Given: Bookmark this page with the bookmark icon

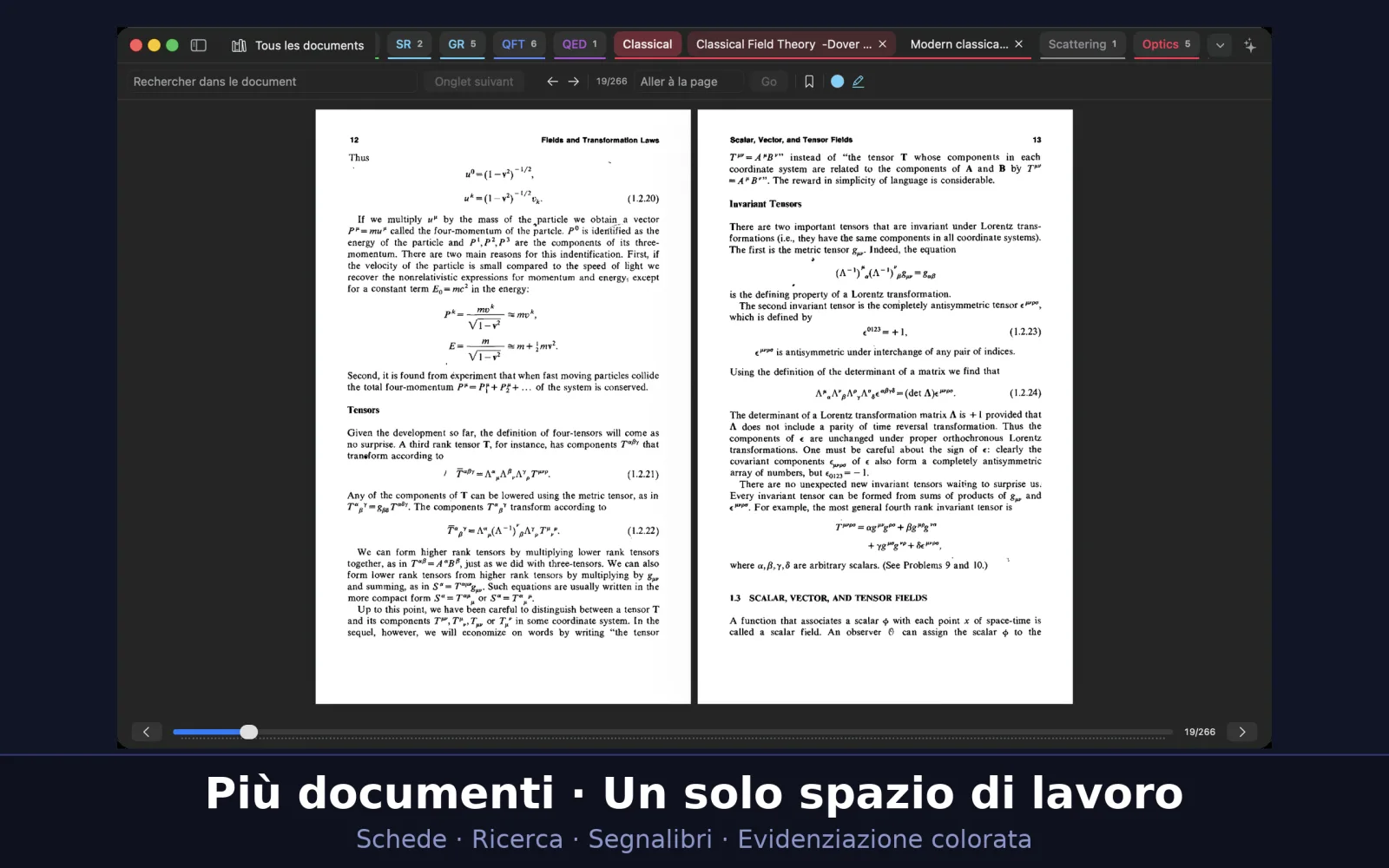Looking at the screenshot, I should click(809, 82).
